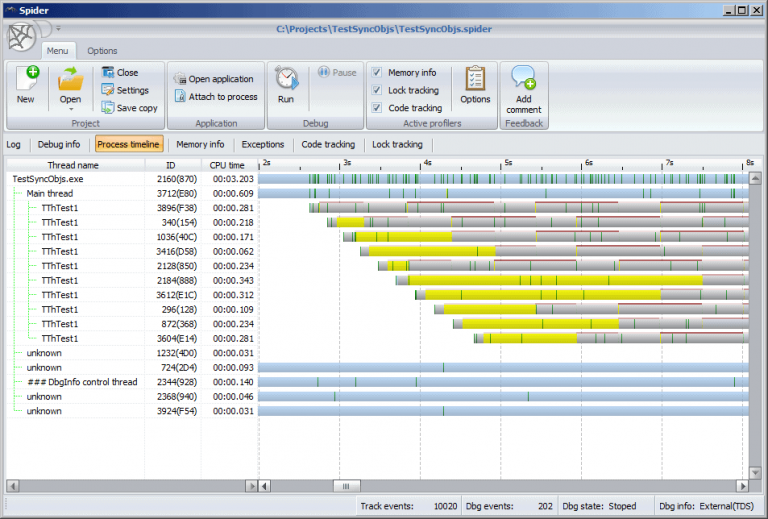Click the Run stopwatch icon

286,80
